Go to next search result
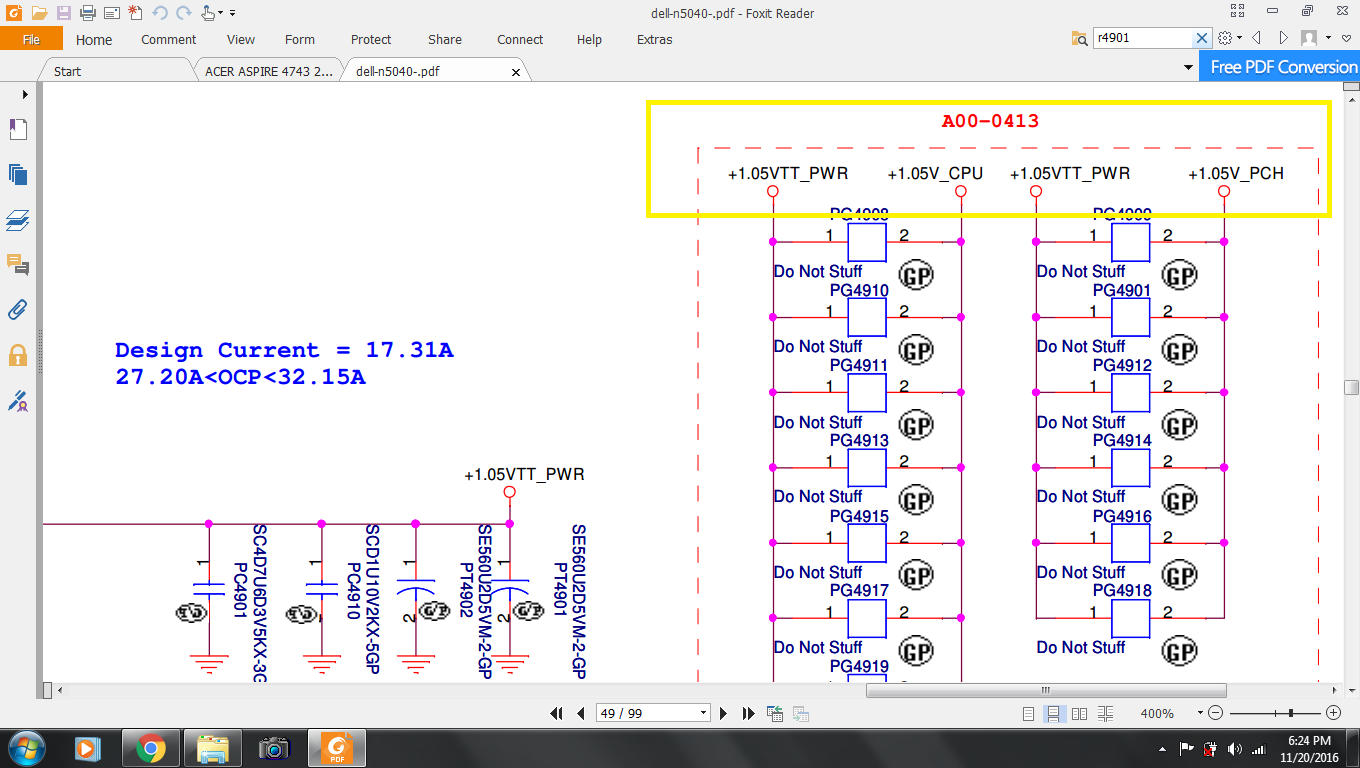This screenshot has height=768, width=1360. tap(1284, 38)
